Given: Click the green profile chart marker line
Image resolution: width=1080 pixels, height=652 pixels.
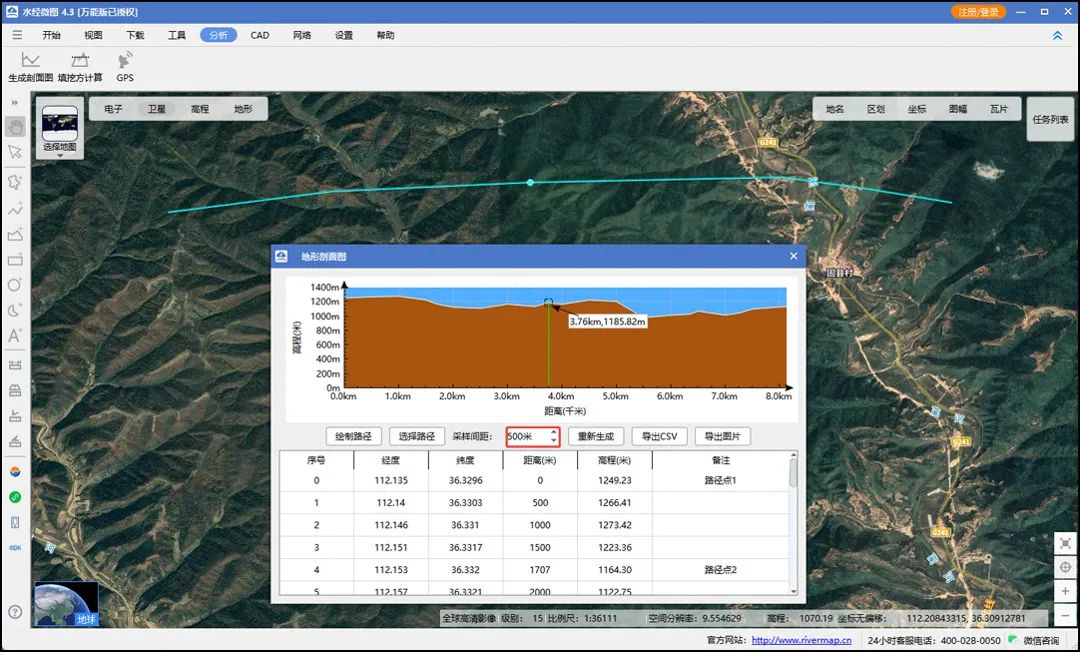Looking at the screenshot, I should [x=549, y=344].
